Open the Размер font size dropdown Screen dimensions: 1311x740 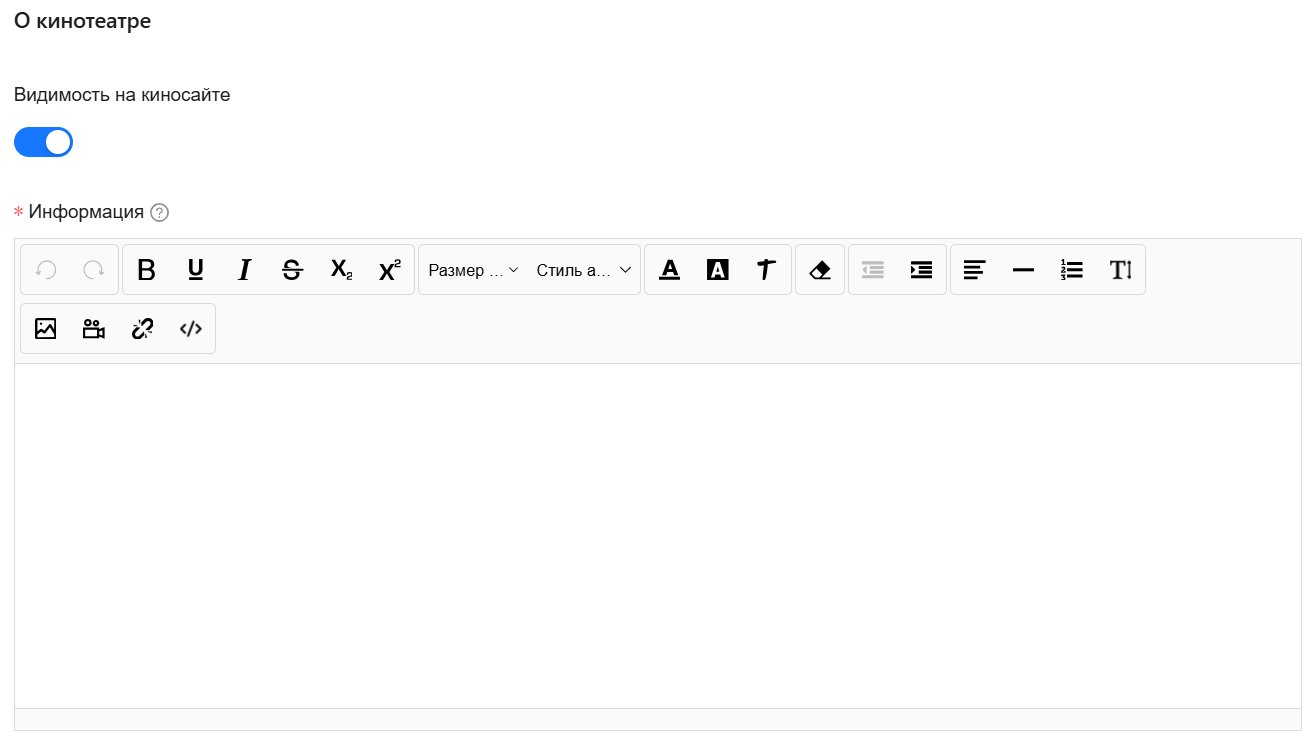pyautogui.click(x=473, y=270)
